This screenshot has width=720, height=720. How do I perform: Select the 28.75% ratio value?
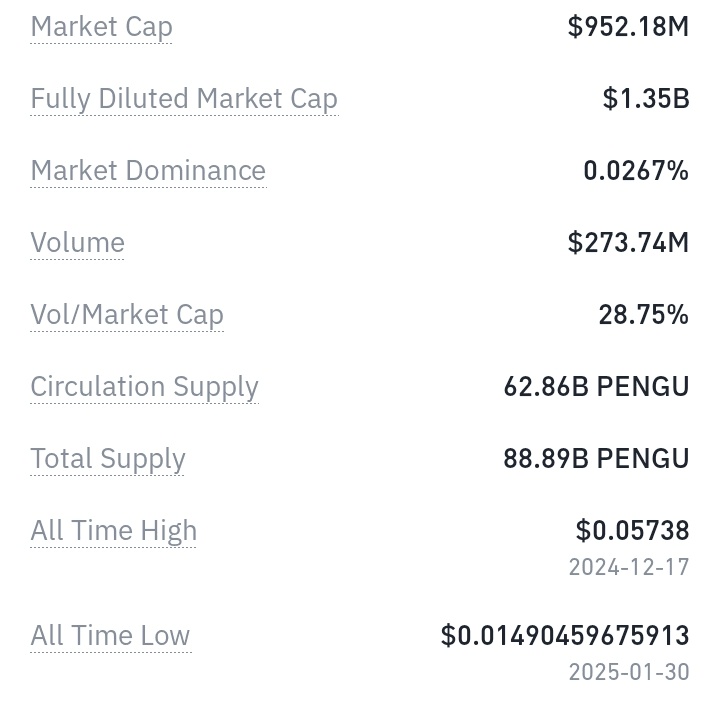[644, 315]
